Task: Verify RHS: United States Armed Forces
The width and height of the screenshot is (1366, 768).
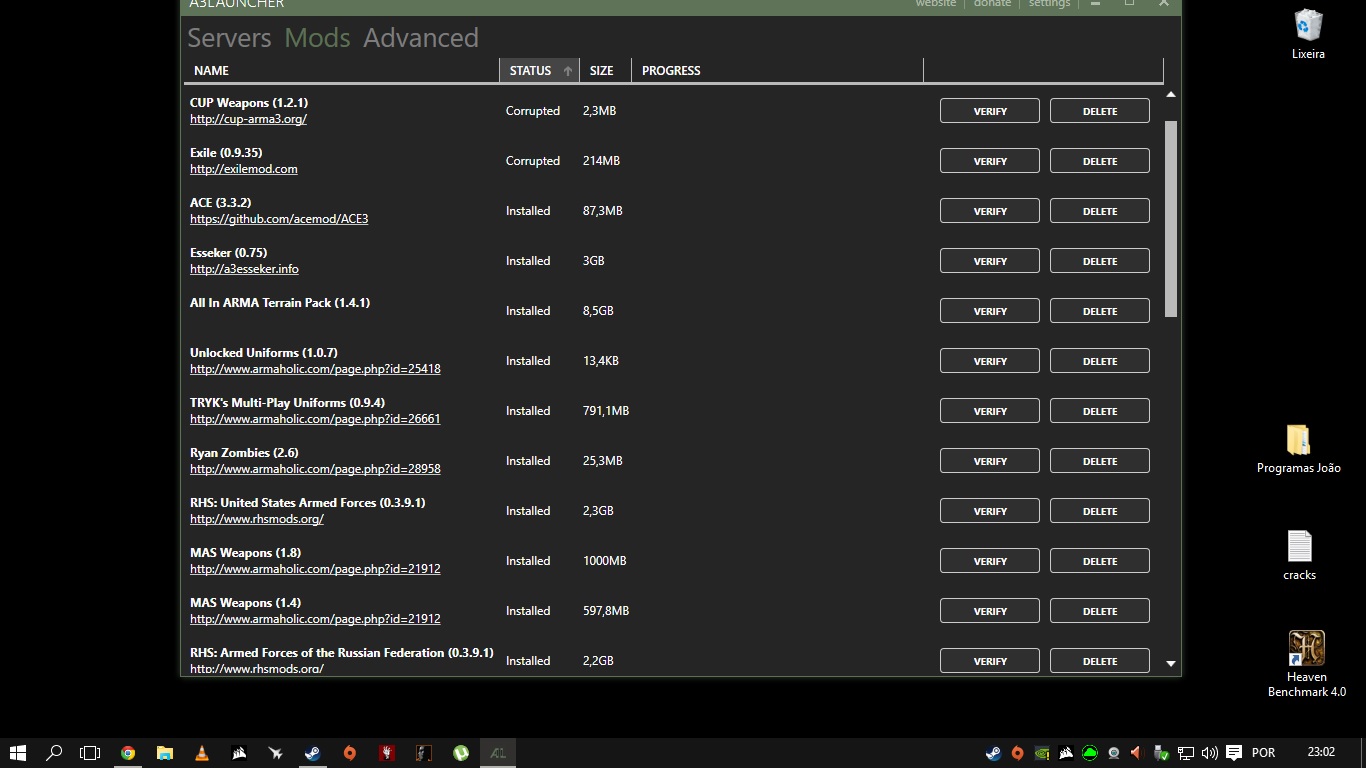Action: [990, 511]
